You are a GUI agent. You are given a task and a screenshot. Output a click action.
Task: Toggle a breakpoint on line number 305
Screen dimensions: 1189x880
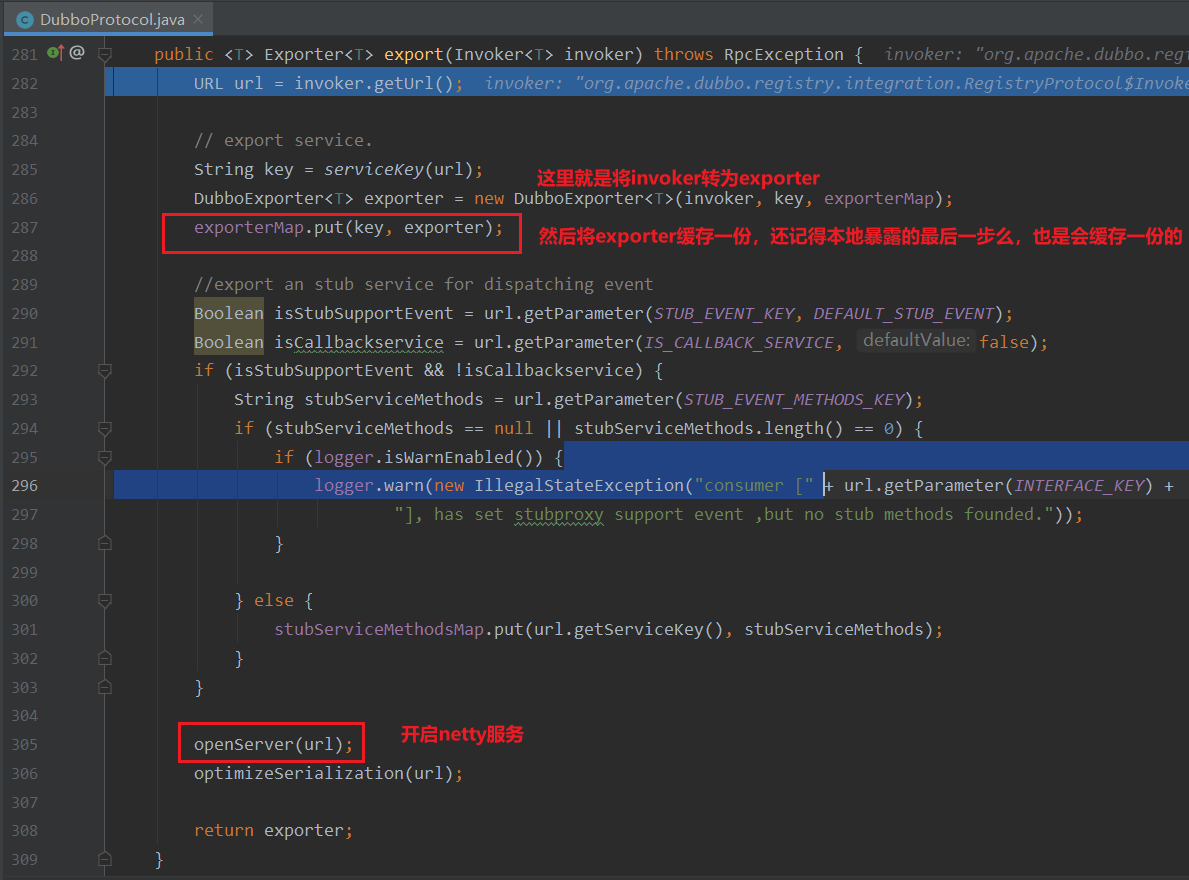[x=25, y=745]
